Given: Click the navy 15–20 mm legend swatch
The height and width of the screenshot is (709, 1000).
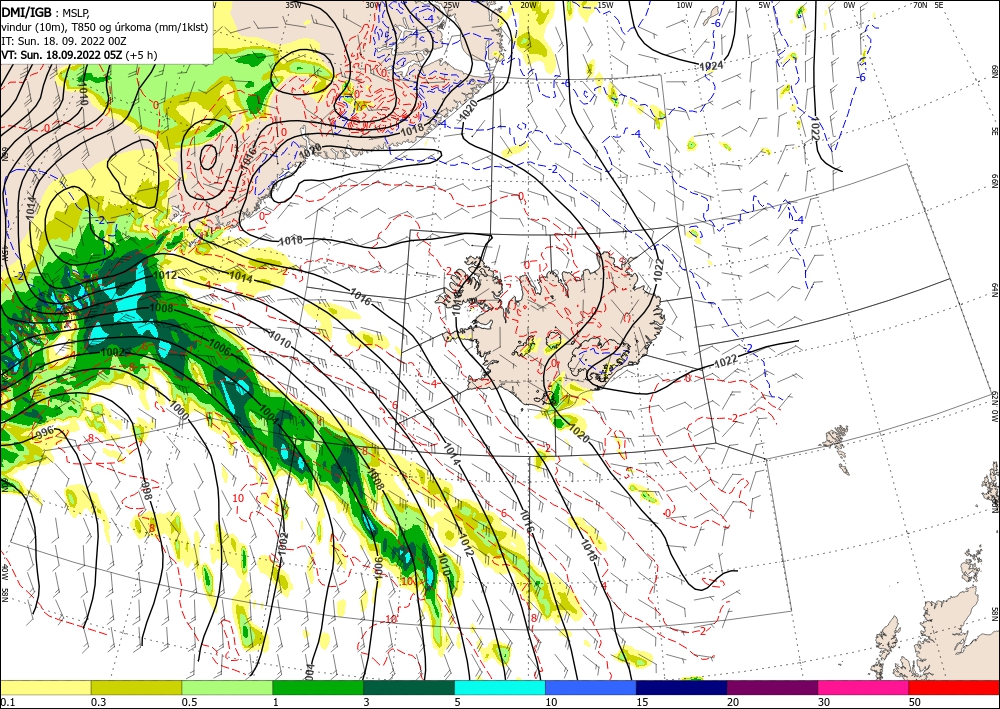Looking at the screenshot, I should (682, 687).
